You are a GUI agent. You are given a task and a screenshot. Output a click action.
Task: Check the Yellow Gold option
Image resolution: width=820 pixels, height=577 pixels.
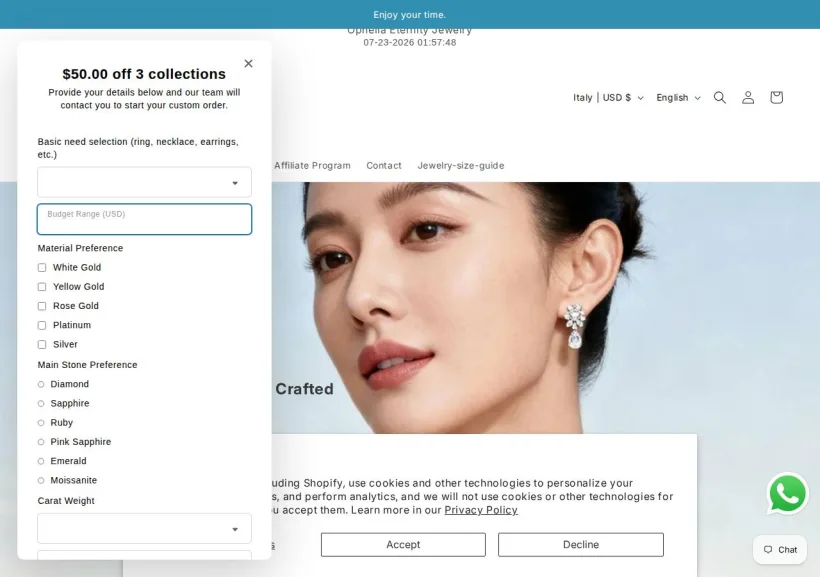tap(42, 287)
